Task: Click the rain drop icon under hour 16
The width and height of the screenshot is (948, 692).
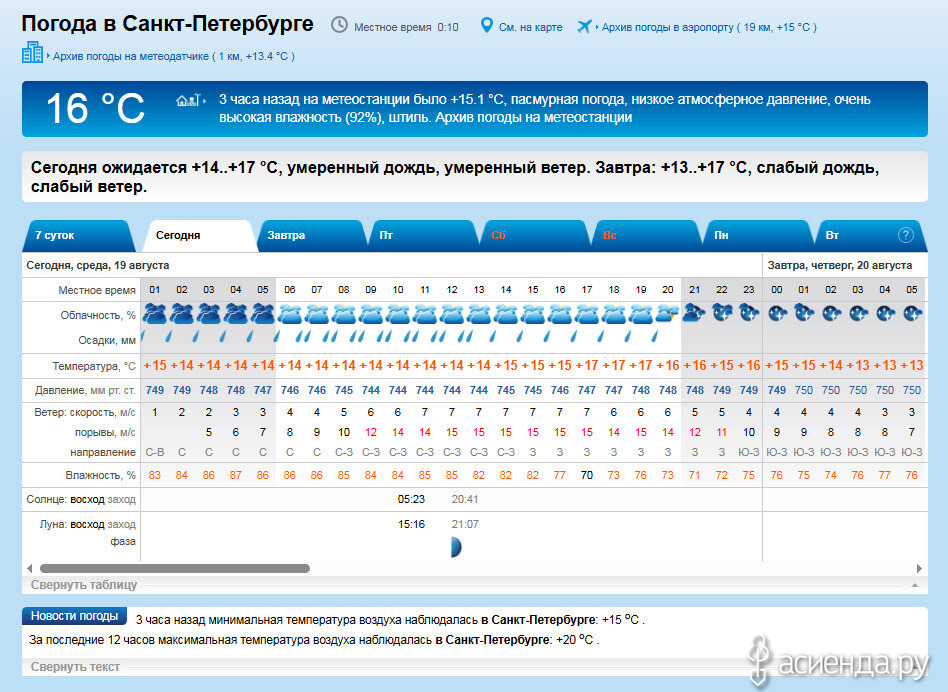Action: [547, 336]
